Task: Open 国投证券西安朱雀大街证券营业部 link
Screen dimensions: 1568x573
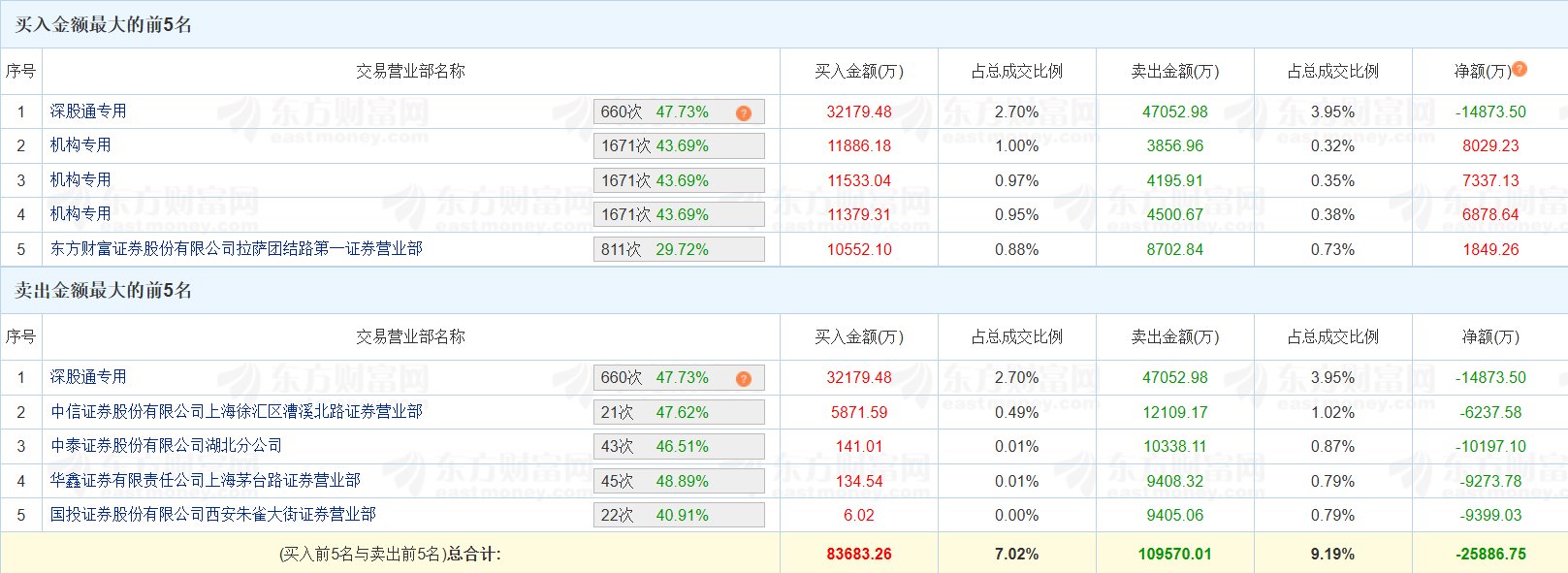Action: click(x=212, y=515)
